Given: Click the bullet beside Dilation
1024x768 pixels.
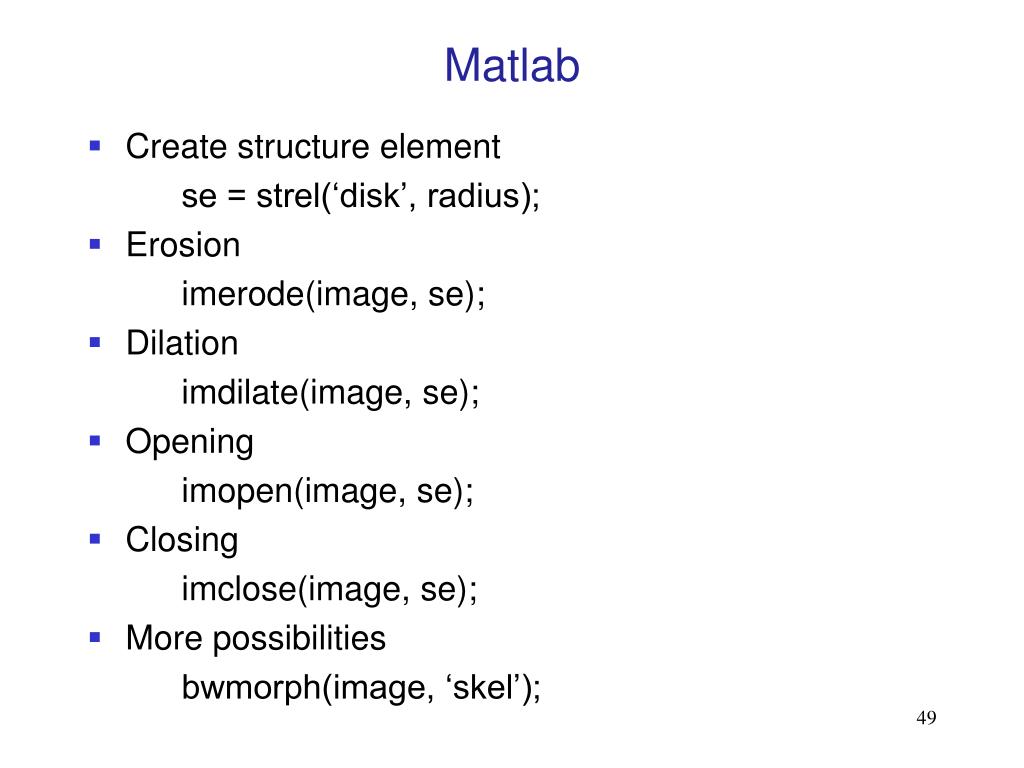Looking at the screenshot, I should pos(95,342).
